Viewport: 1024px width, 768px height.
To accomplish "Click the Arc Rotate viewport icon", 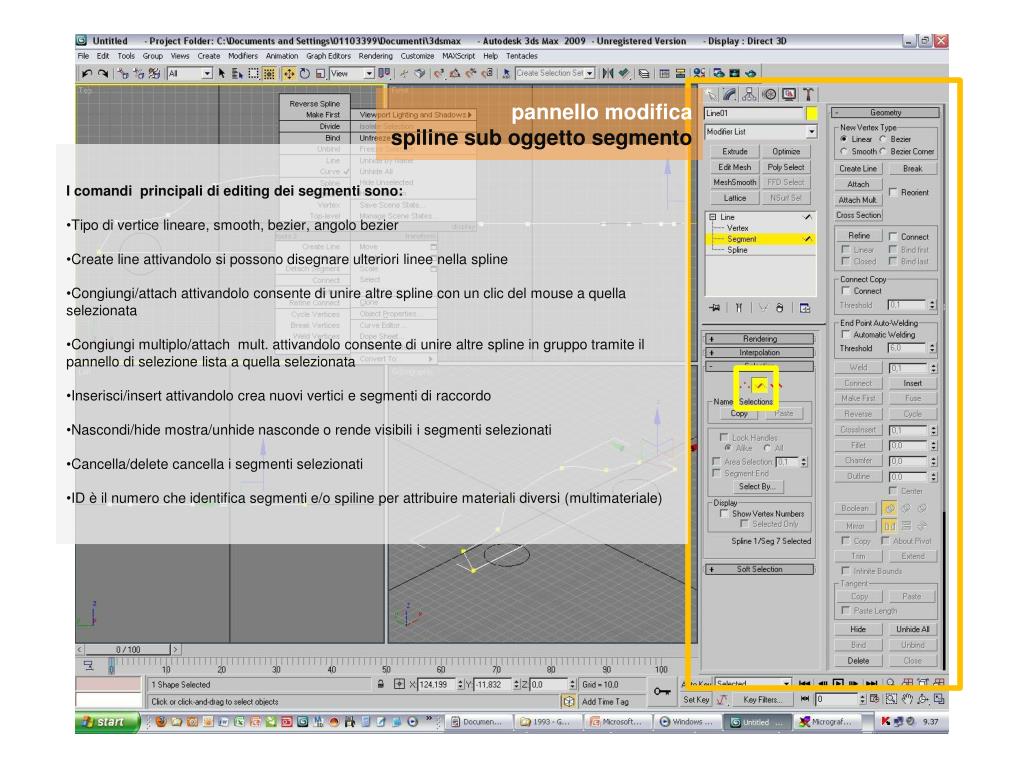I will (x=923, y=699).
